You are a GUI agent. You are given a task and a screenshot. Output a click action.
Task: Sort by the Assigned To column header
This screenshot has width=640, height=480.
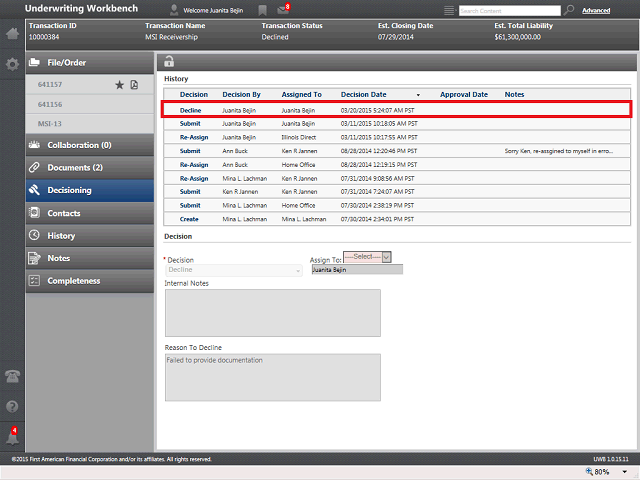pos(302,94)
